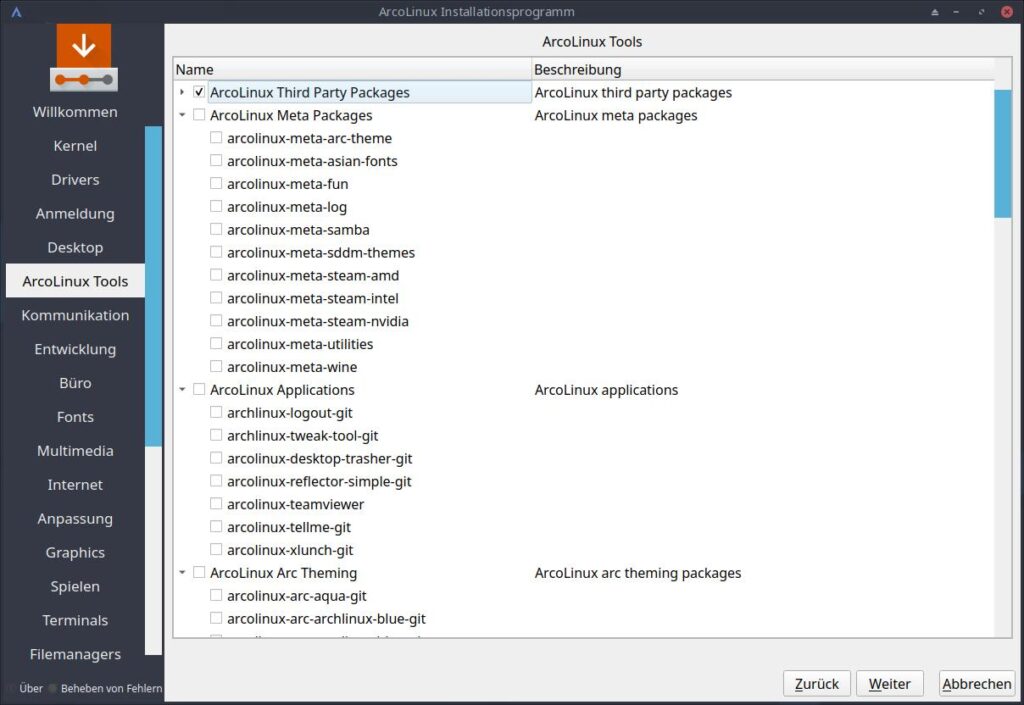The width and height of the screenshot is (1024, 705).
Task: Click the keep-above arrow icon in title bar
Action: point(935,12)
